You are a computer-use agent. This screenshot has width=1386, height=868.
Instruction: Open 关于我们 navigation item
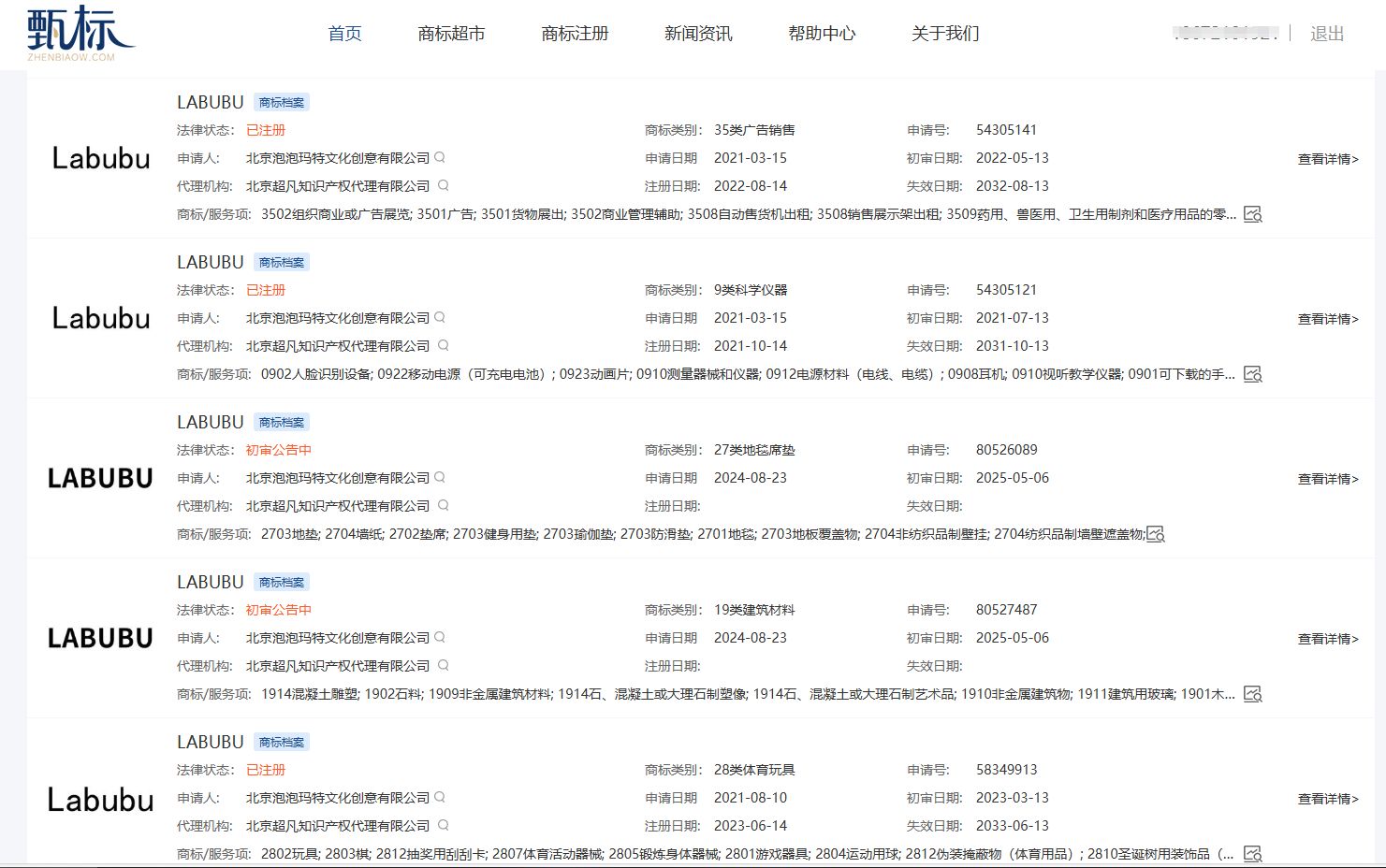[945, 34]
